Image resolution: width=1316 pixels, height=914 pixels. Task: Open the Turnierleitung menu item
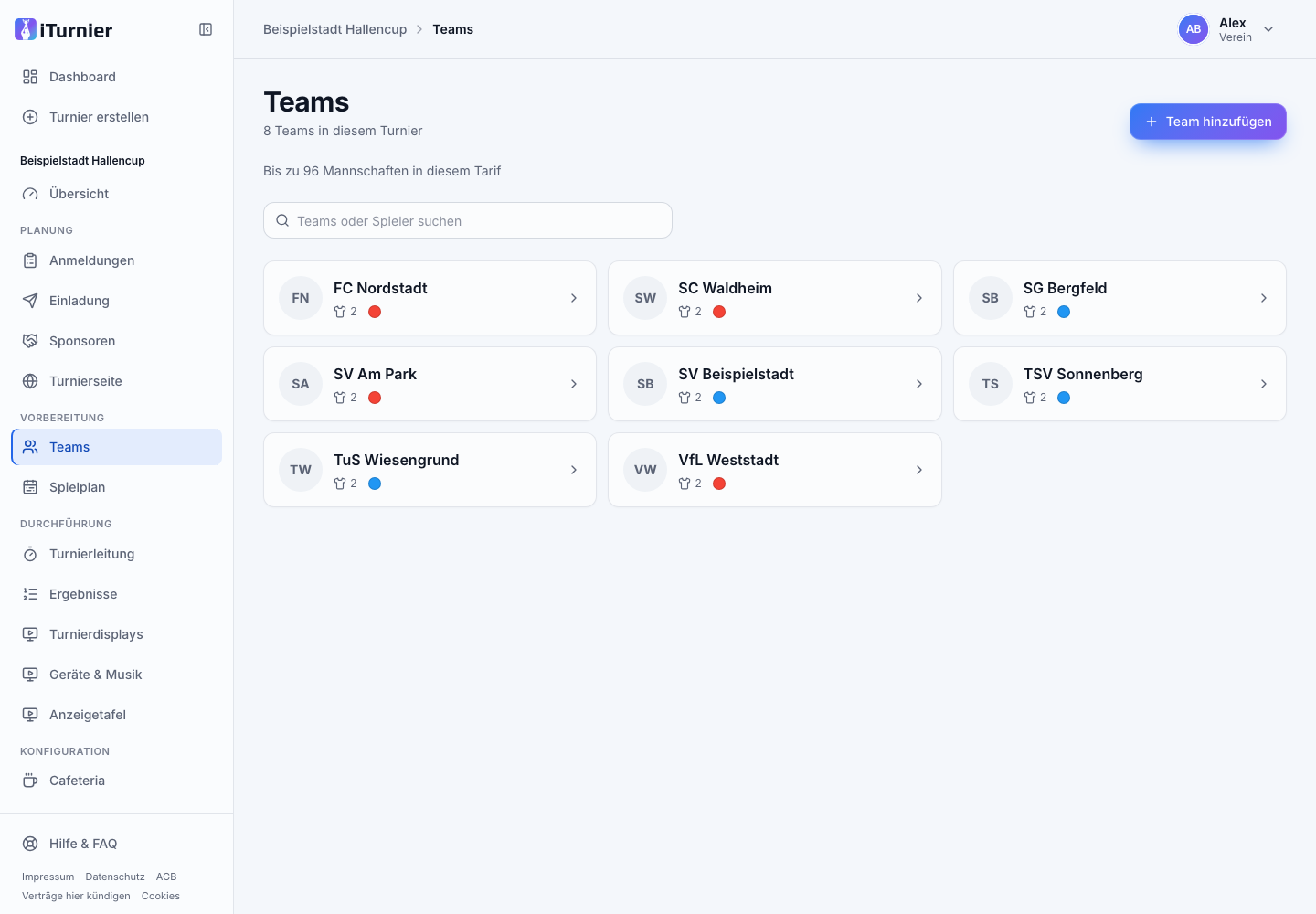[x=117, y=554]
